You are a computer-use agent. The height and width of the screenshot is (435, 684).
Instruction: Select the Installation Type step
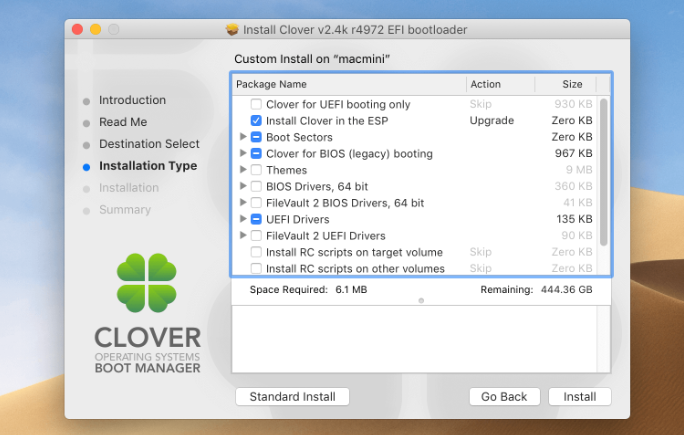(x=148, y=166)
